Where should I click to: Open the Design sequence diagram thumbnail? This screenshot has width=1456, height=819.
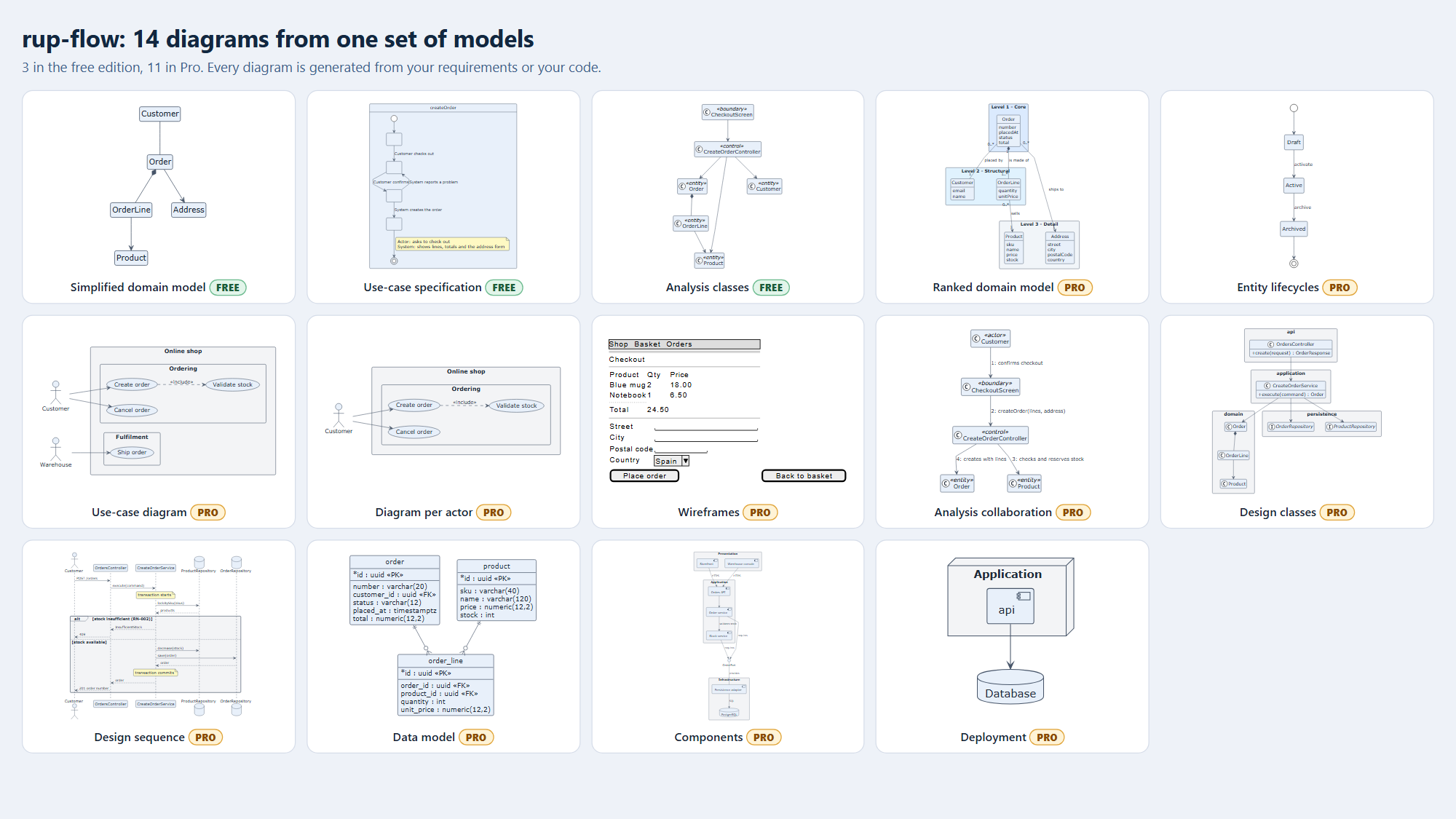tap(159, 636)
